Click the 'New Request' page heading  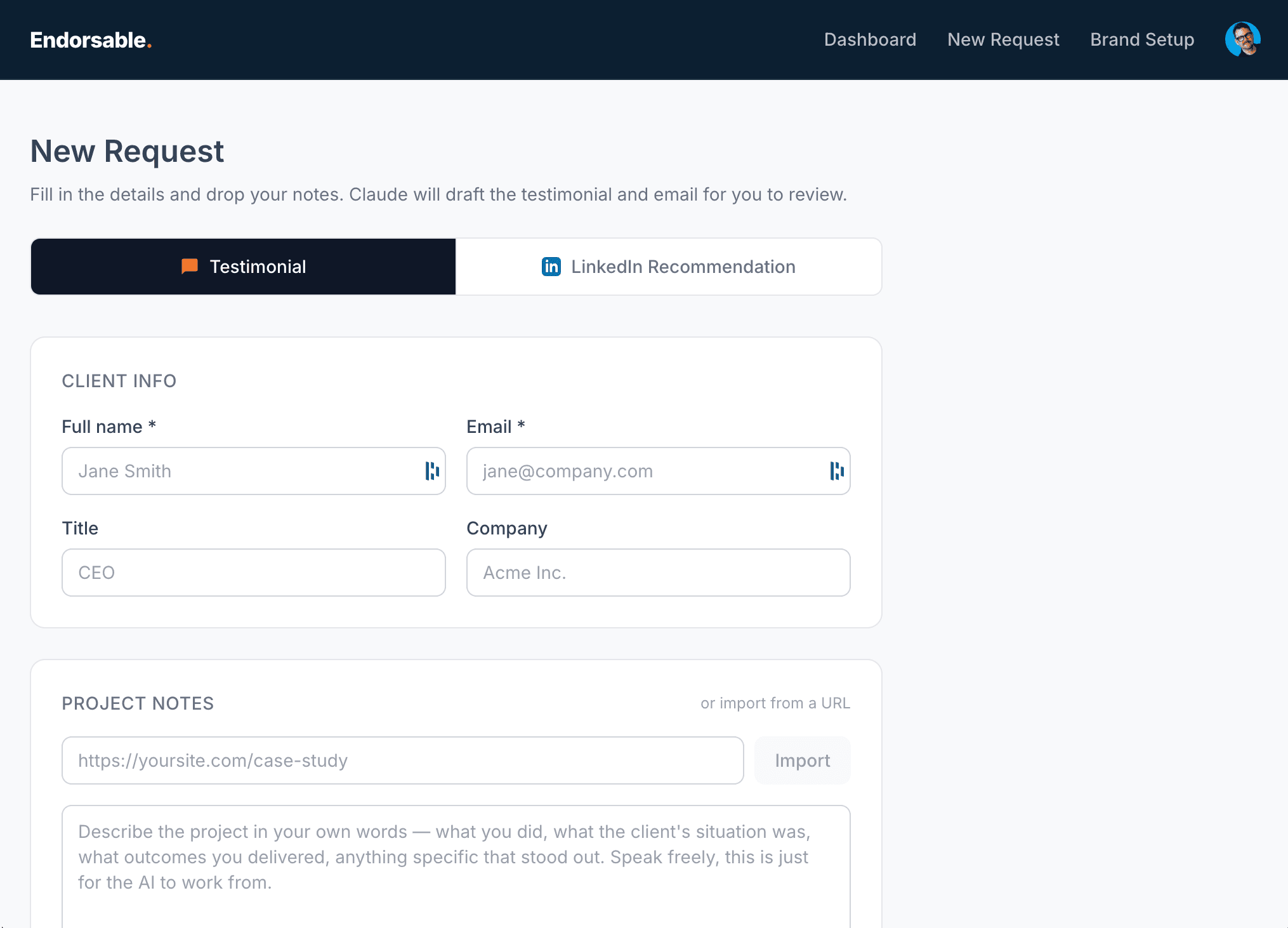(127, 151)
